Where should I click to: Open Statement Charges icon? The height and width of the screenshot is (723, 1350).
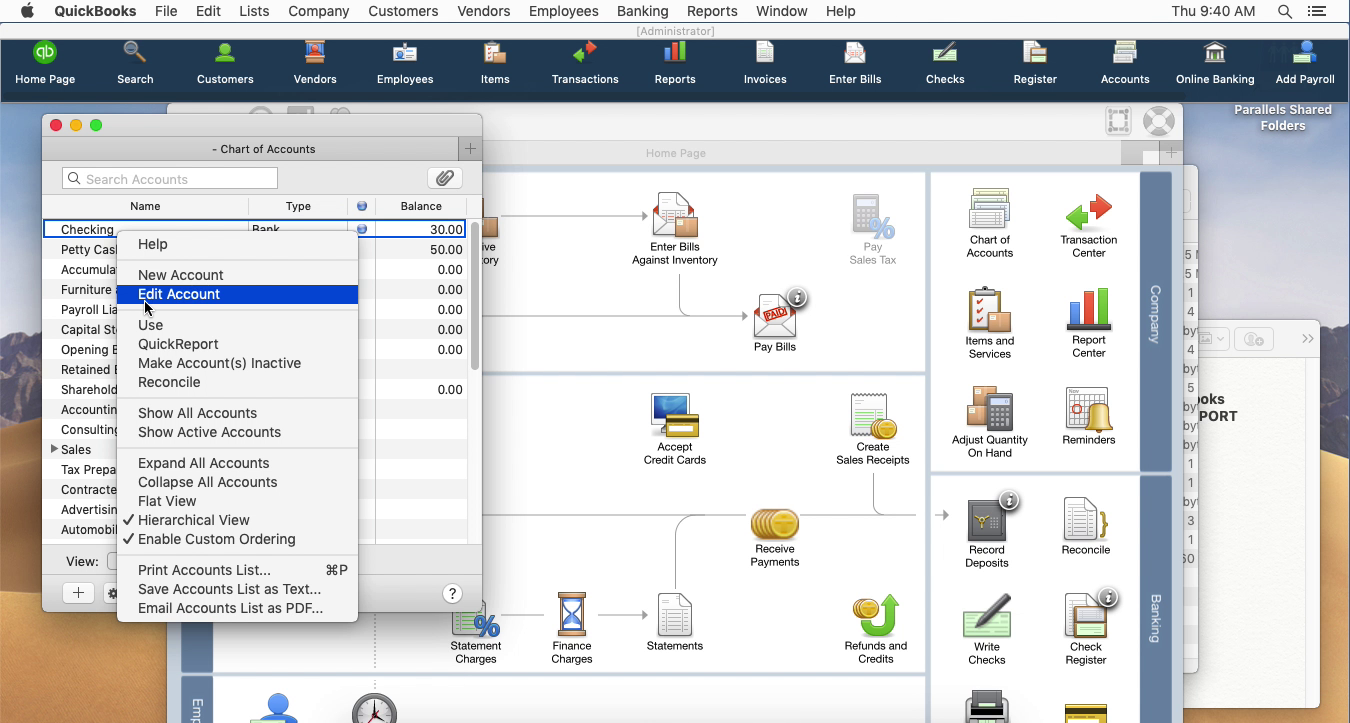pyautogui.click(x=476, y=633)
